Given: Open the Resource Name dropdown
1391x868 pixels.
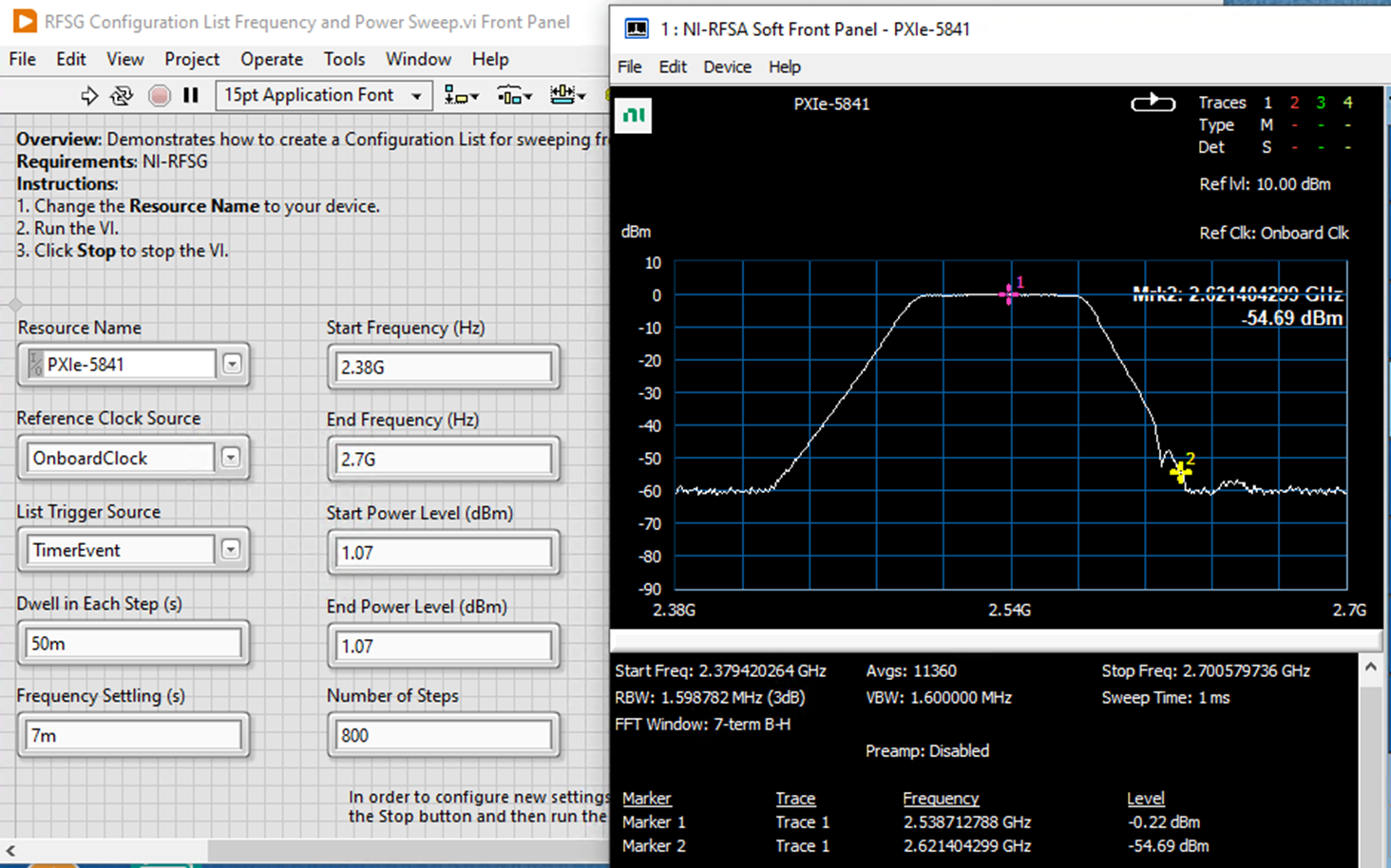Looking at the screenshot, I should (x=231, y=364).
